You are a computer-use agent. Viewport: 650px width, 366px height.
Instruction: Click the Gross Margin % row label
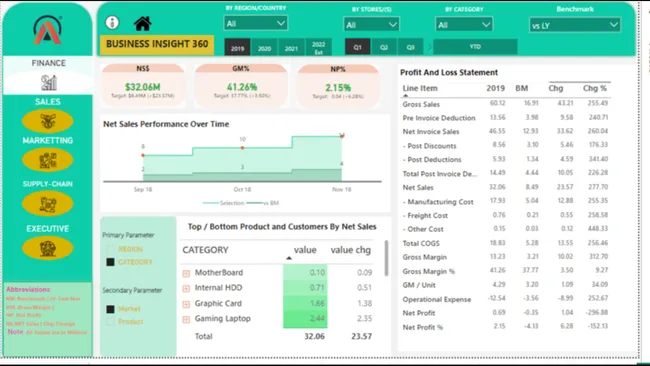tap(429, 271)
